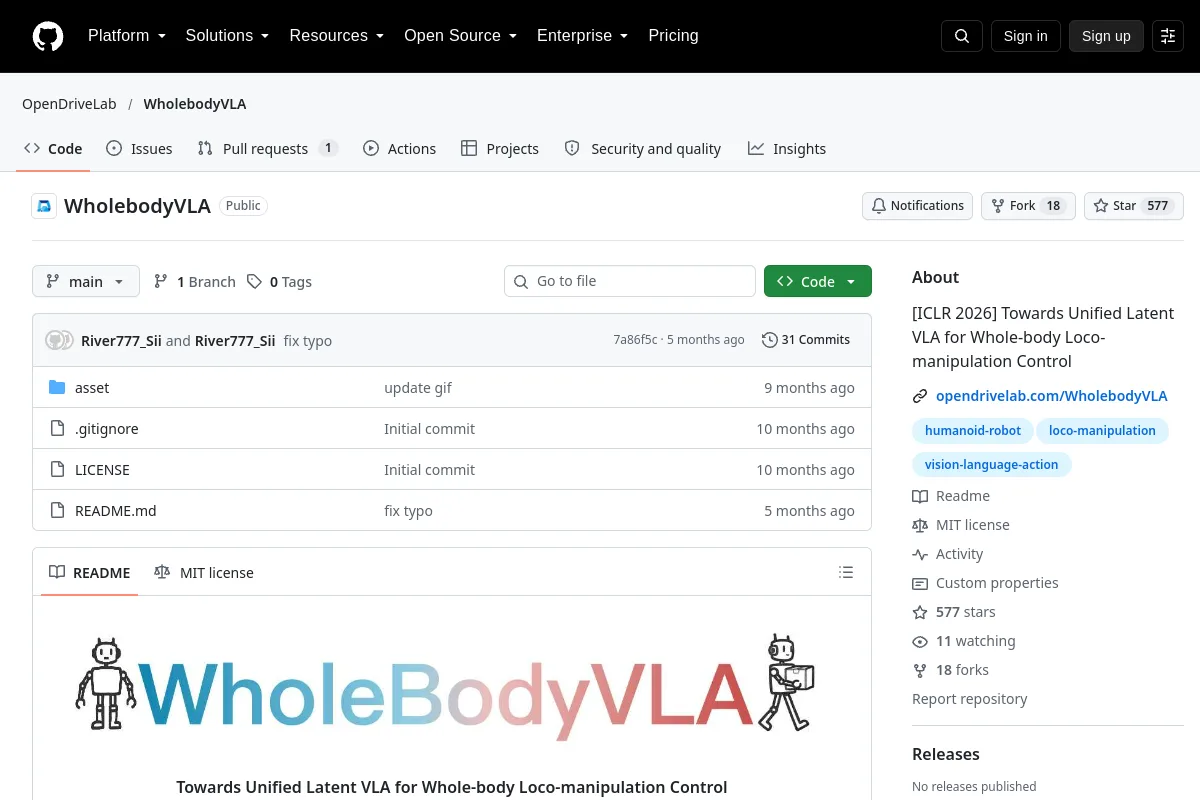
Task: Expand the Open Source menu
Action: tap(461, 36)
